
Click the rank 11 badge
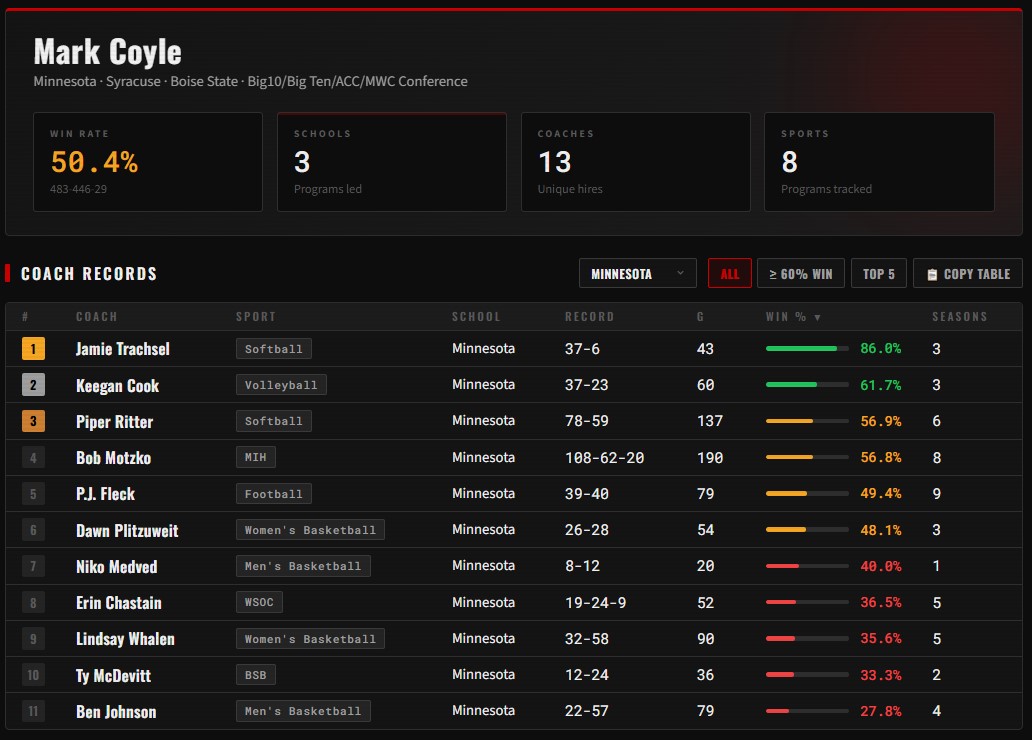coord(34,710)
